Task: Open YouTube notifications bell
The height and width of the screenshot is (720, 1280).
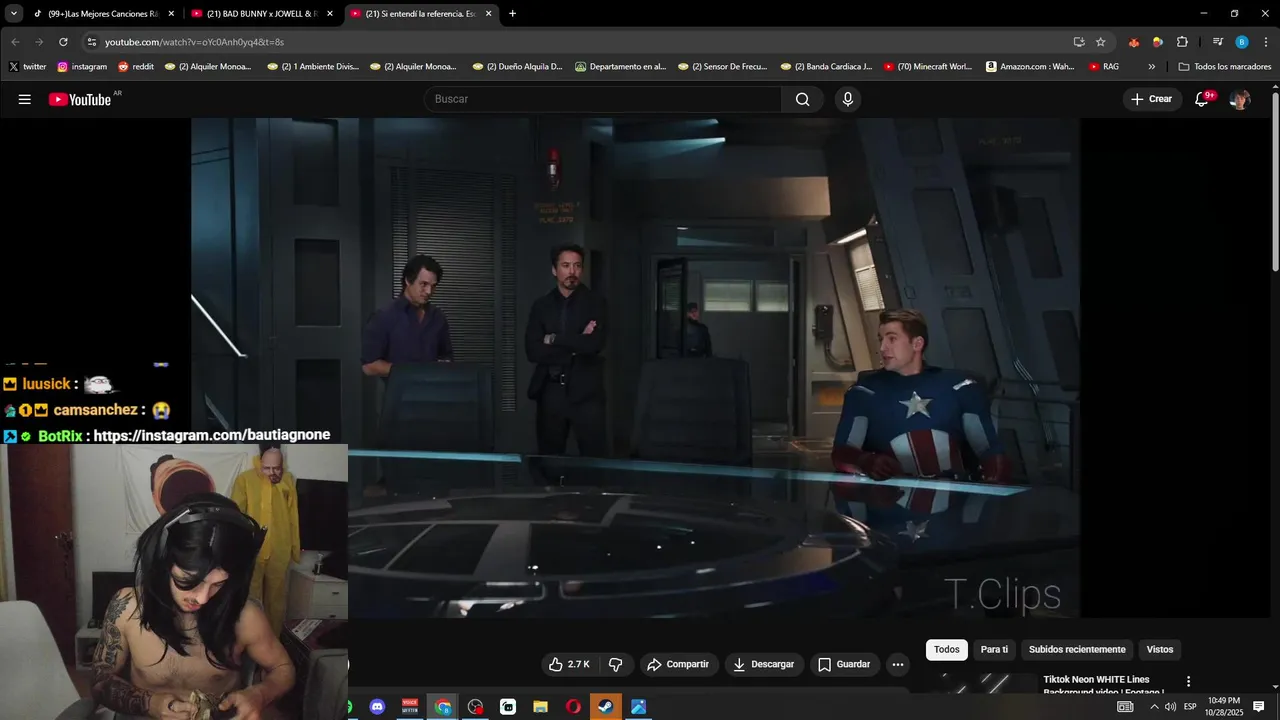Action: pos(1203,99)
